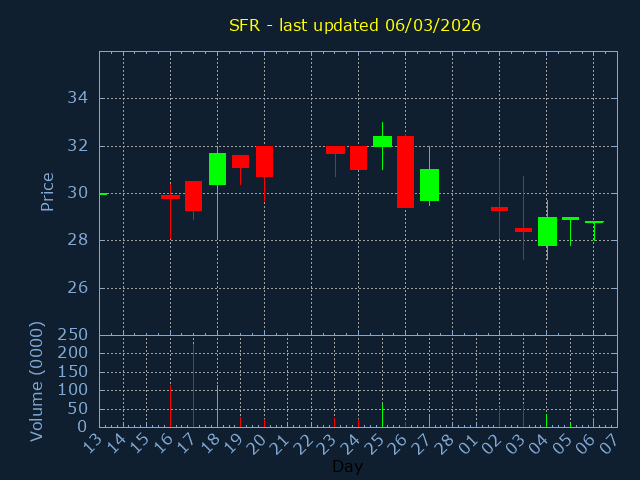This screenshot has width=640, height=480.
Task: Click the chart title 'SFR - last updated 06/03/2026'
Action: tap(354, 25)
